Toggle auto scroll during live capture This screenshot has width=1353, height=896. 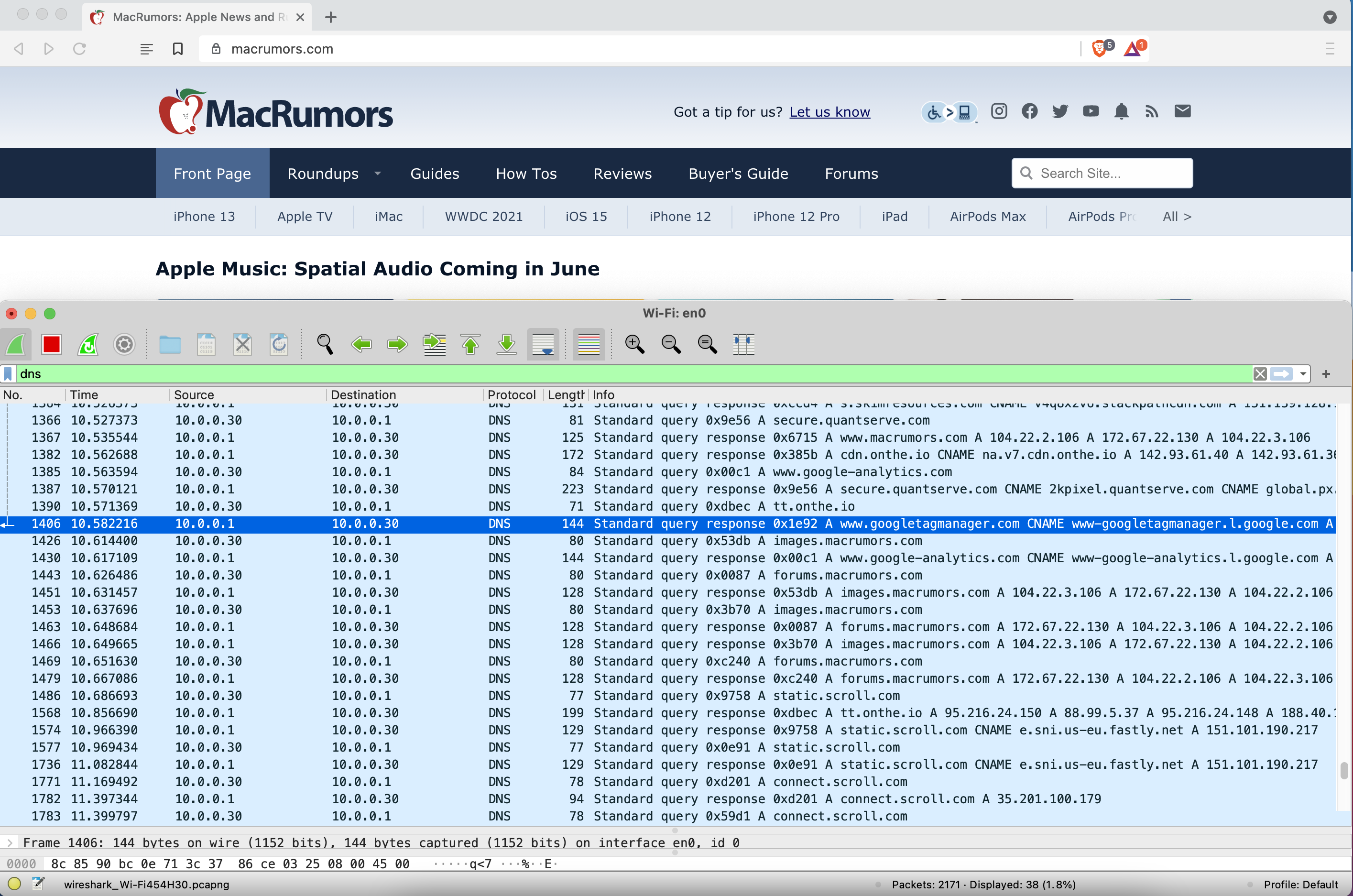(x=543, y=344)
